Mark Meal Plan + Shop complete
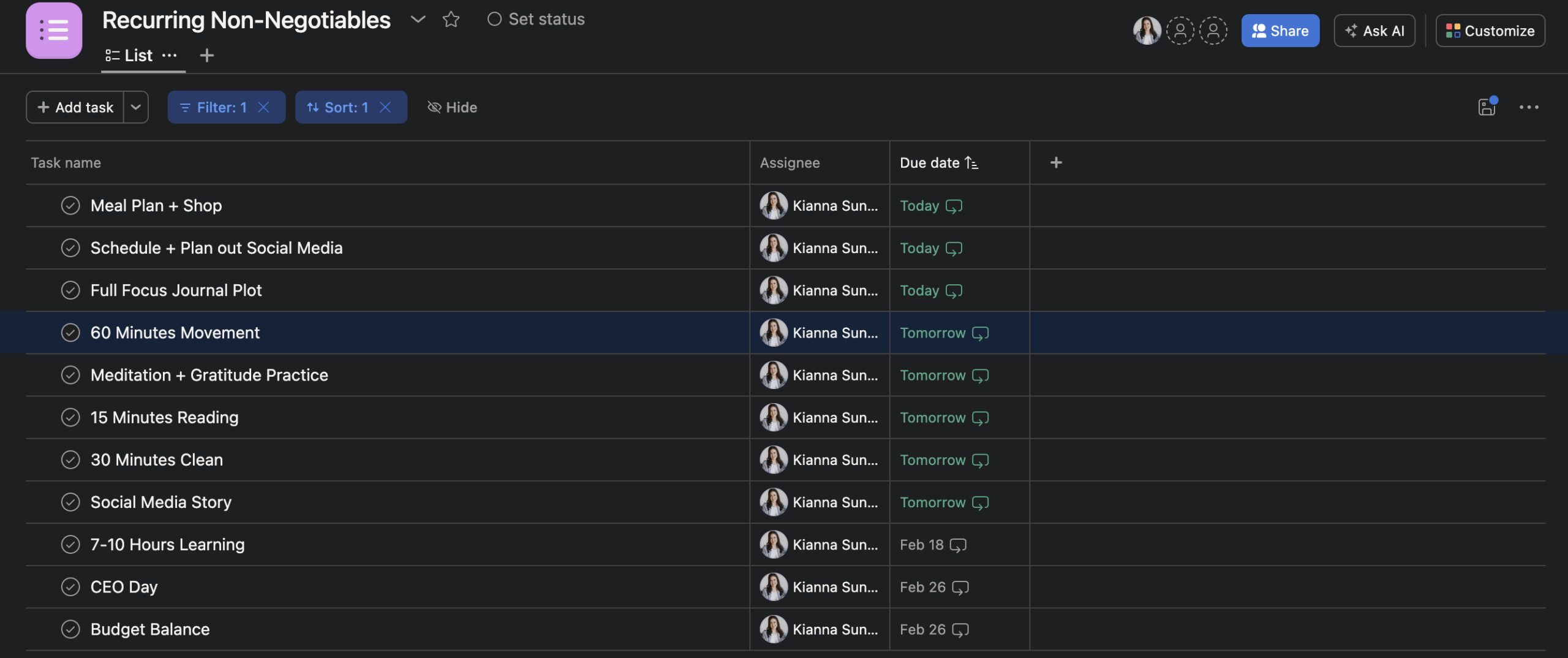Screen dimensions: 1568x658 (70, 205)
